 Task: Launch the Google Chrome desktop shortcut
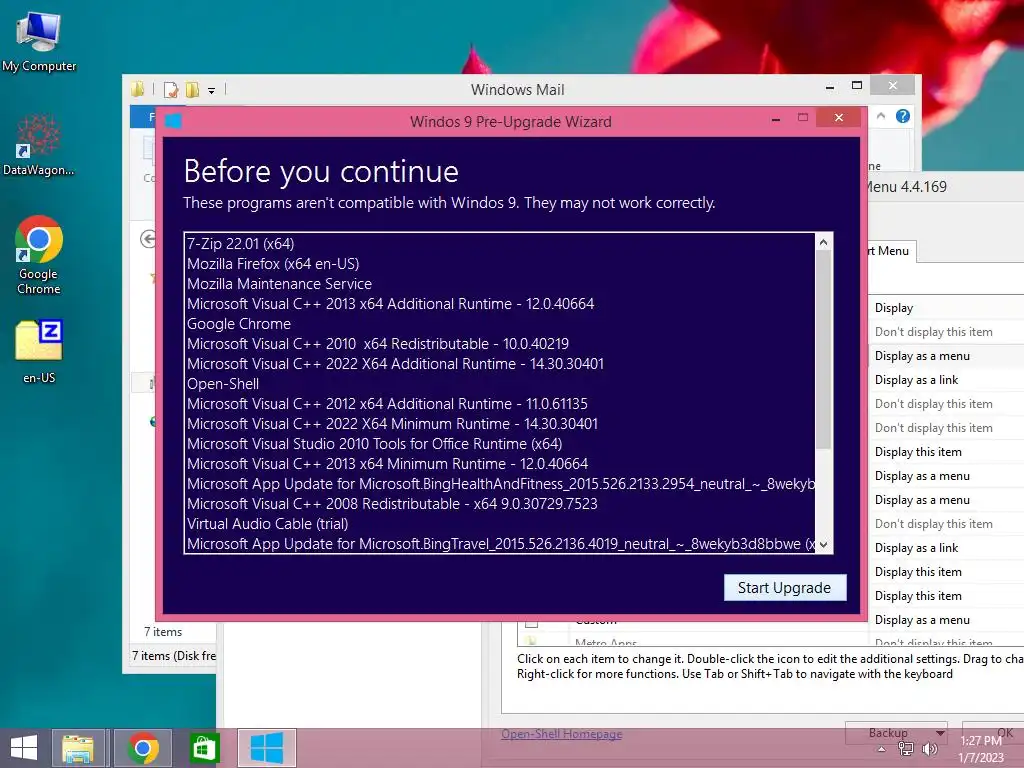[39, 255]
